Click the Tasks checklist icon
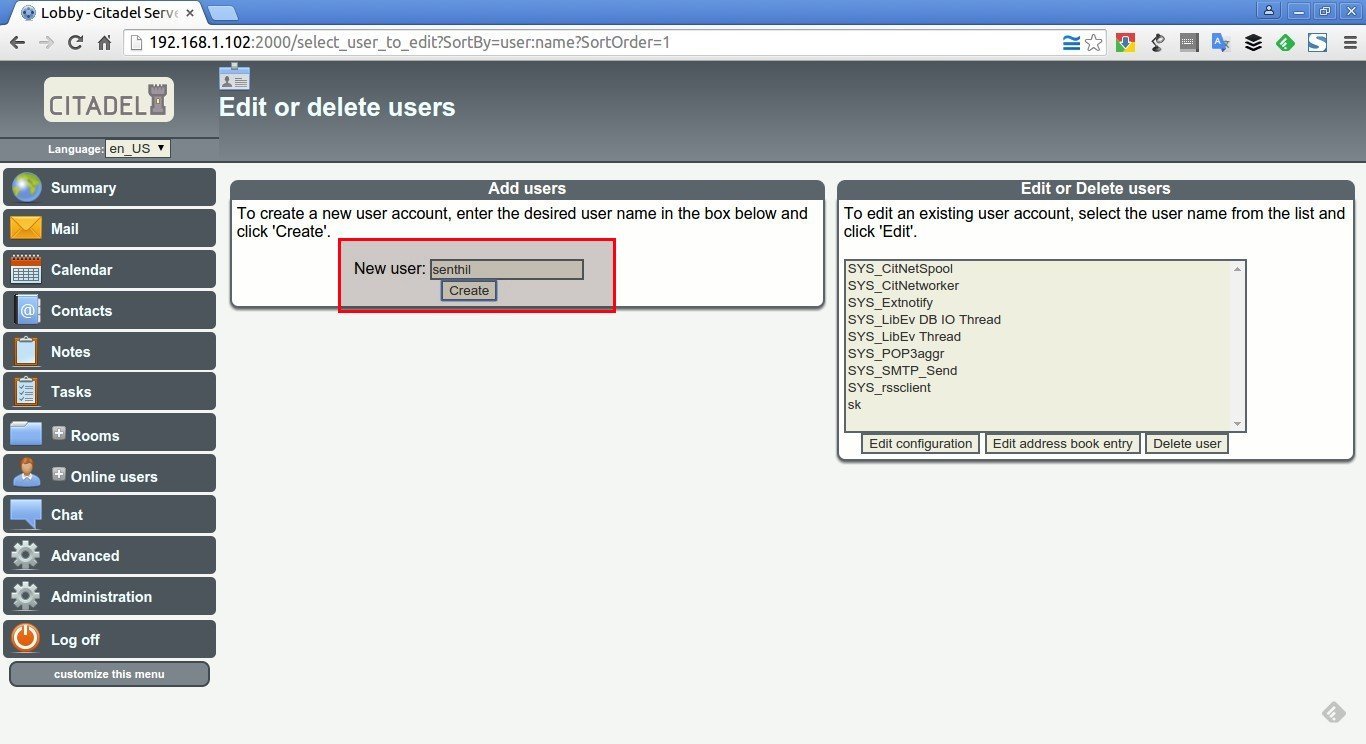The width and height of the screenshot is (1366, 744). [x=26, y=391]
